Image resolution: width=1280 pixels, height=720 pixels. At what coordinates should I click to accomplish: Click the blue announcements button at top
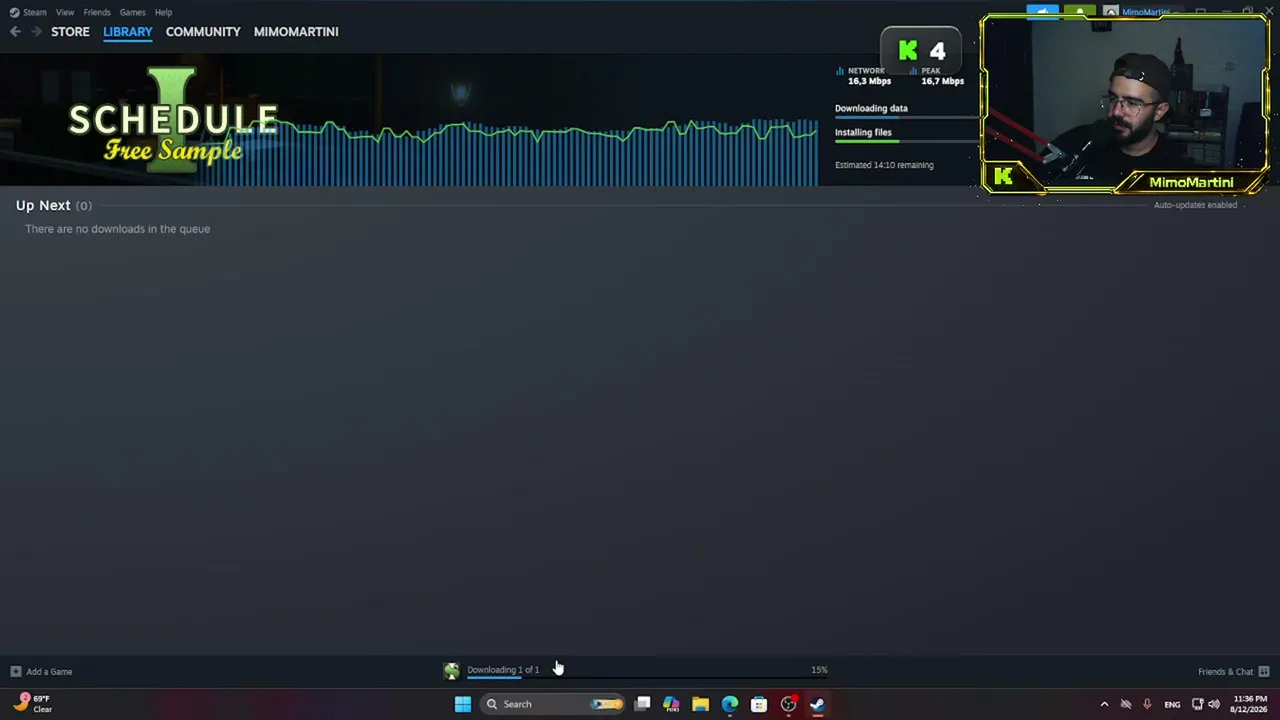1042,12
